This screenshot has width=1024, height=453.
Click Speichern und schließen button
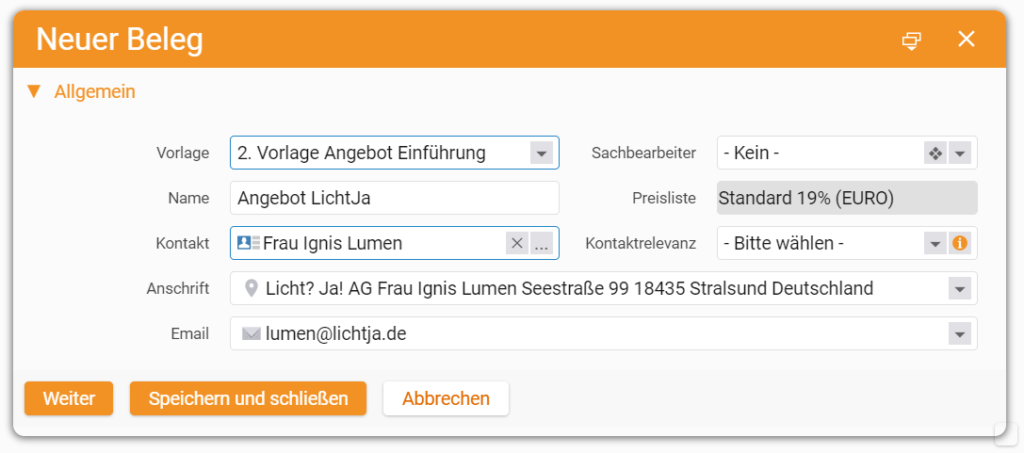click(x=248, y=398)
